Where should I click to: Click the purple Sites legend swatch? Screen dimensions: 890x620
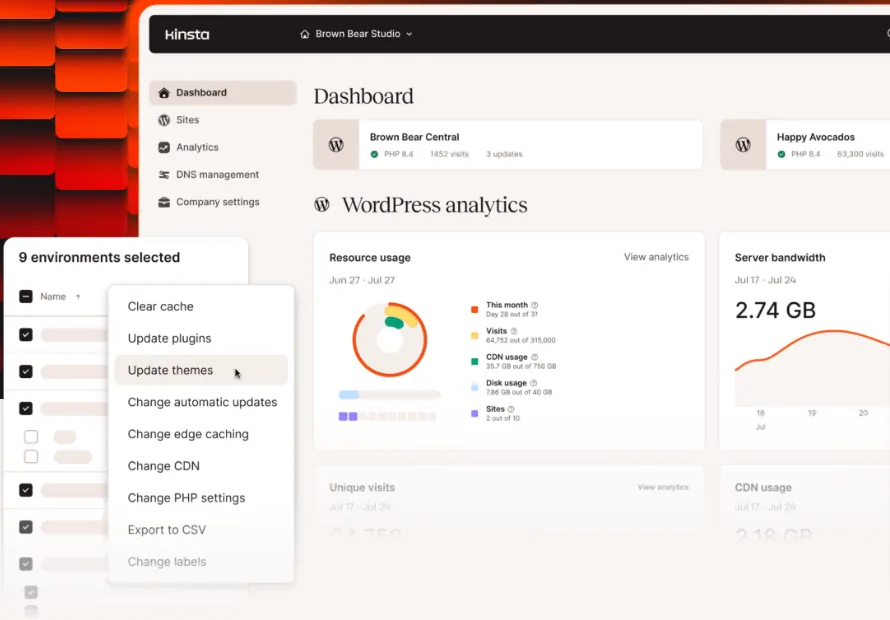[x=475, y=413]
